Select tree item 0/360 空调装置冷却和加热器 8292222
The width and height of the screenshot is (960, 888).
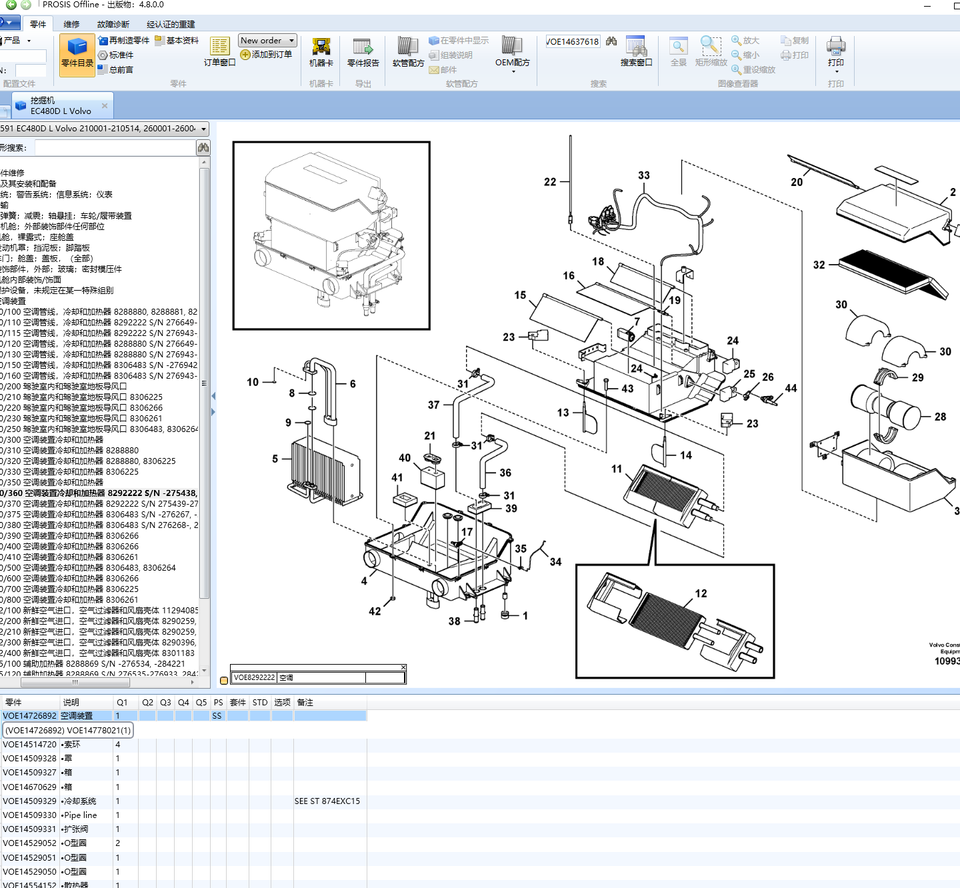point(99,493)
